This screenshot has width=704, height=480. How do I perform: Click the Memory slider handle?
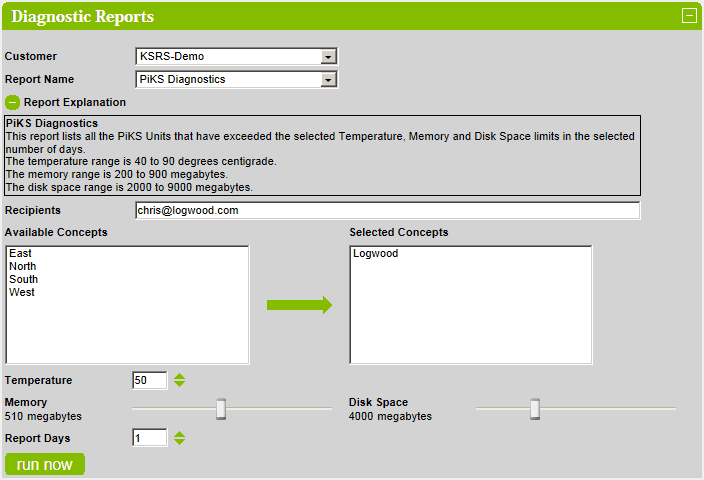pyautogui.click(x=221, y=408)
